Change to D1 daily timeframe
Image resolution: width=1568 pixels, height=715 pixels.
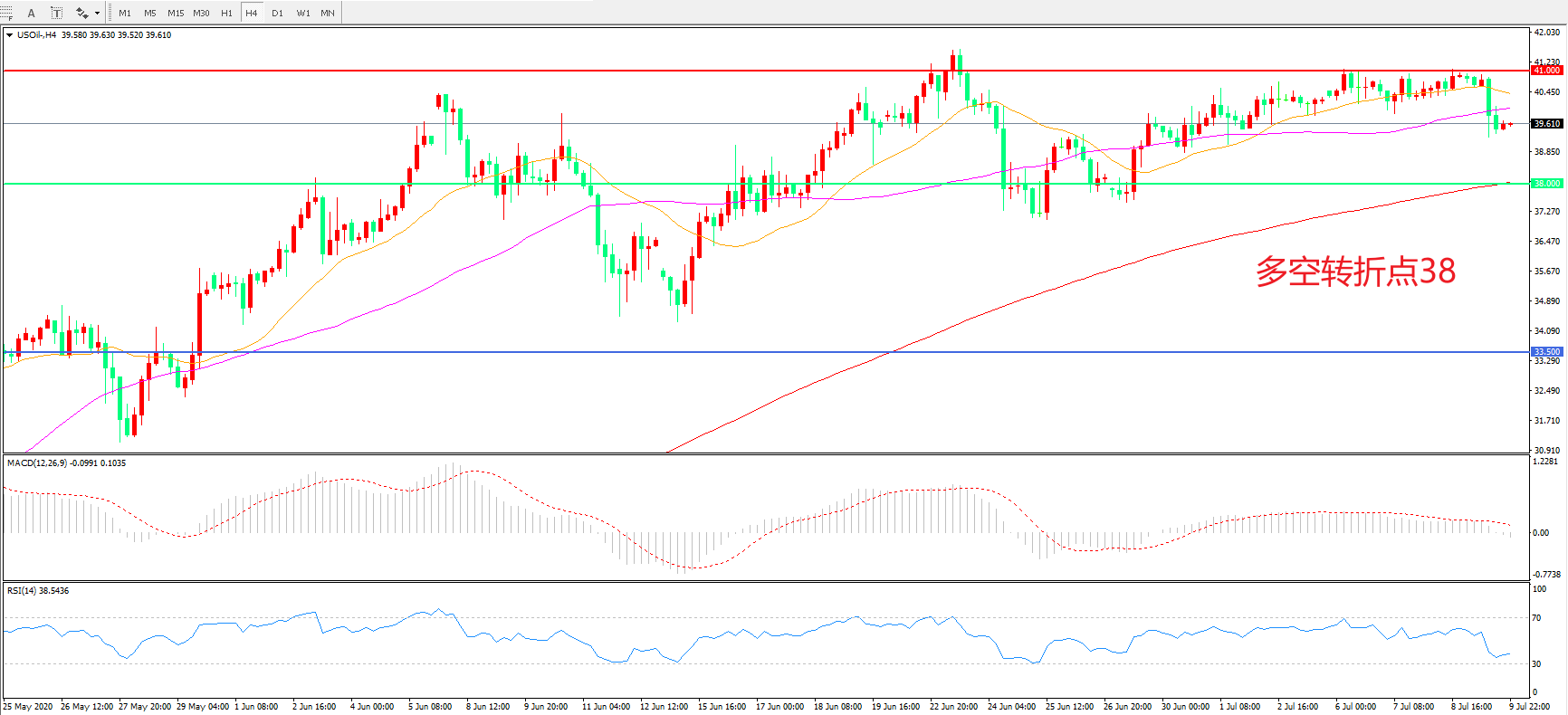pyautogui.click(x=277, y=13)
